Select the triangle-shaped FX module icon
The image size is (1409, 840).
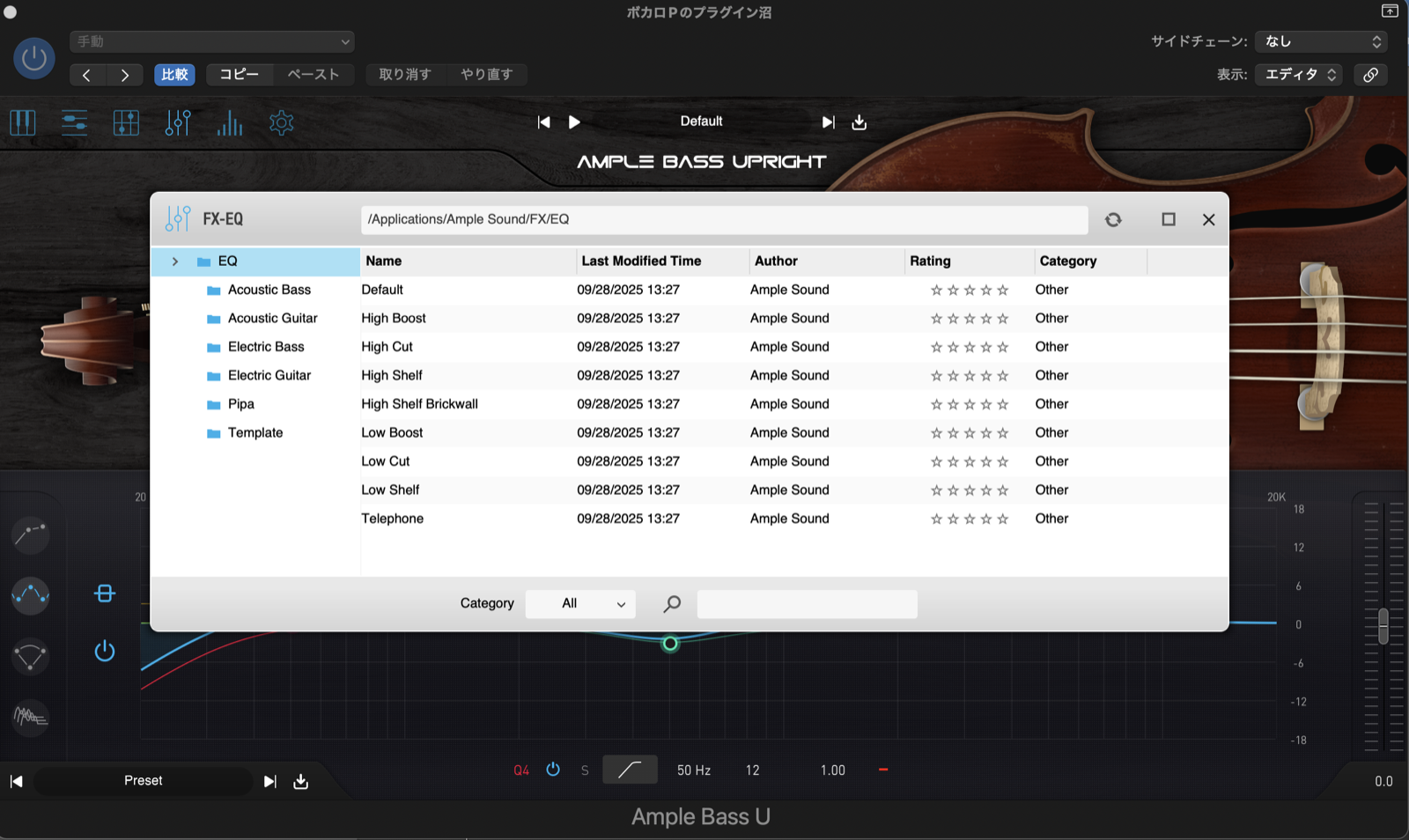[30, 657]
